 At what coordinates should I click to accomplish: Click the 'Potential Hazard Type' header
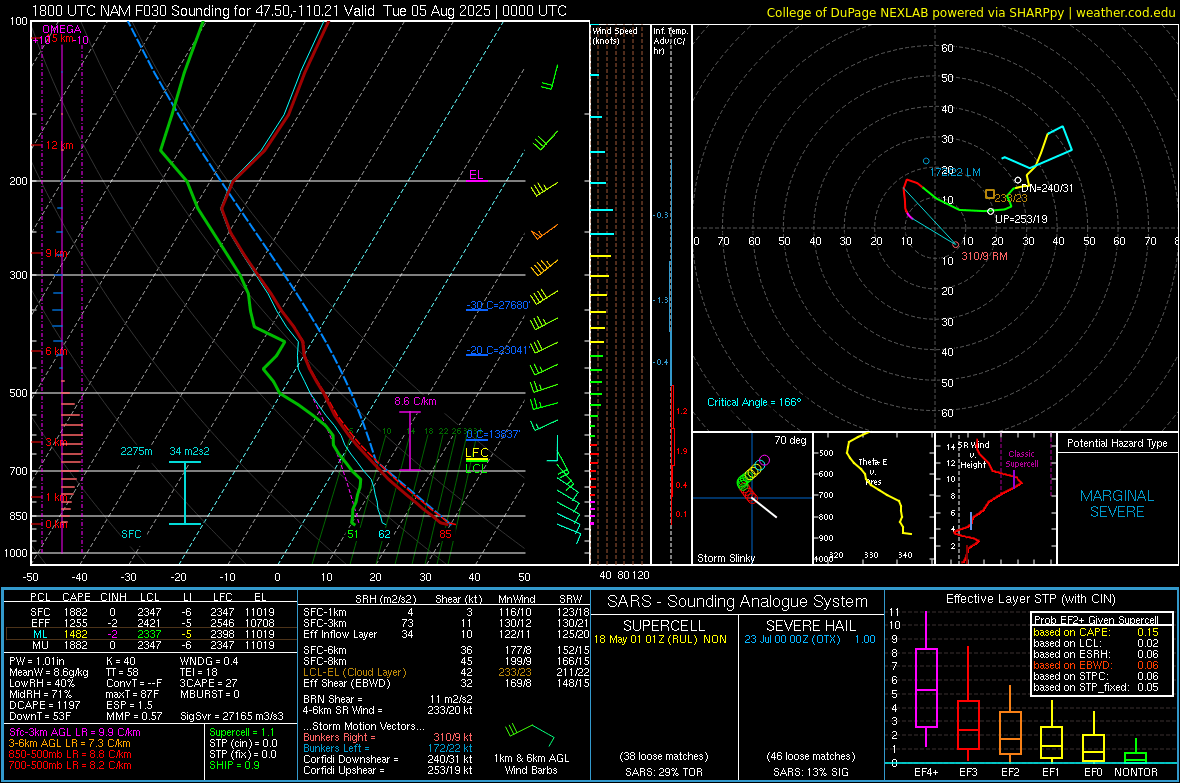click(1117, 443)
